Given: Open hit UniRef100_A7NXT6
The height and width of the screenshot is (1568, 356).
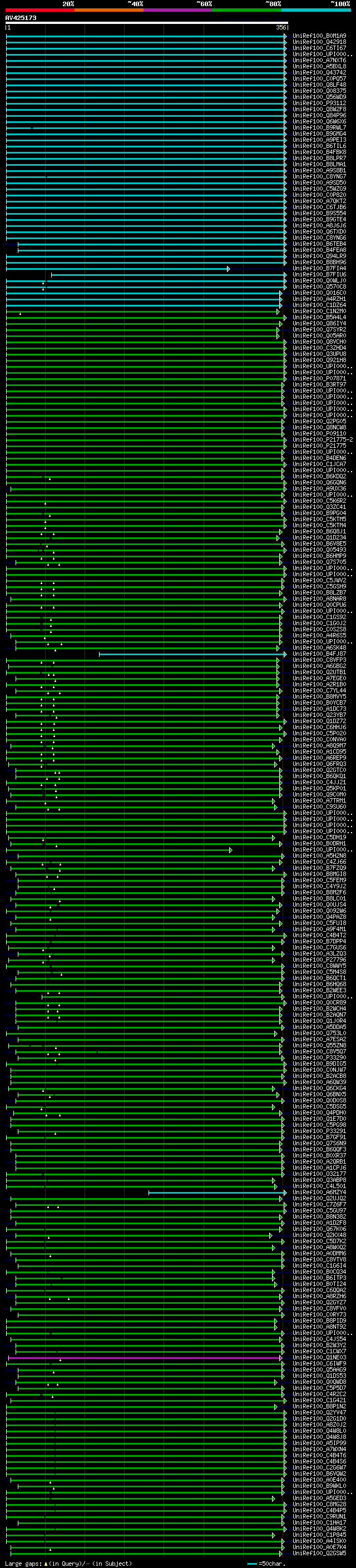Looking at the screenshot, I should tap(319, 60).
